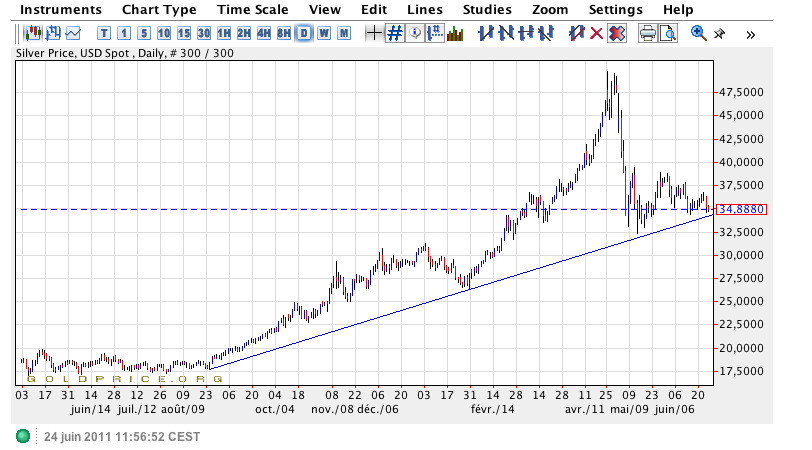This screenshot has height=450, width=812.
Task: Click the weekly (W) time scale button
Action: click(323, 33)
